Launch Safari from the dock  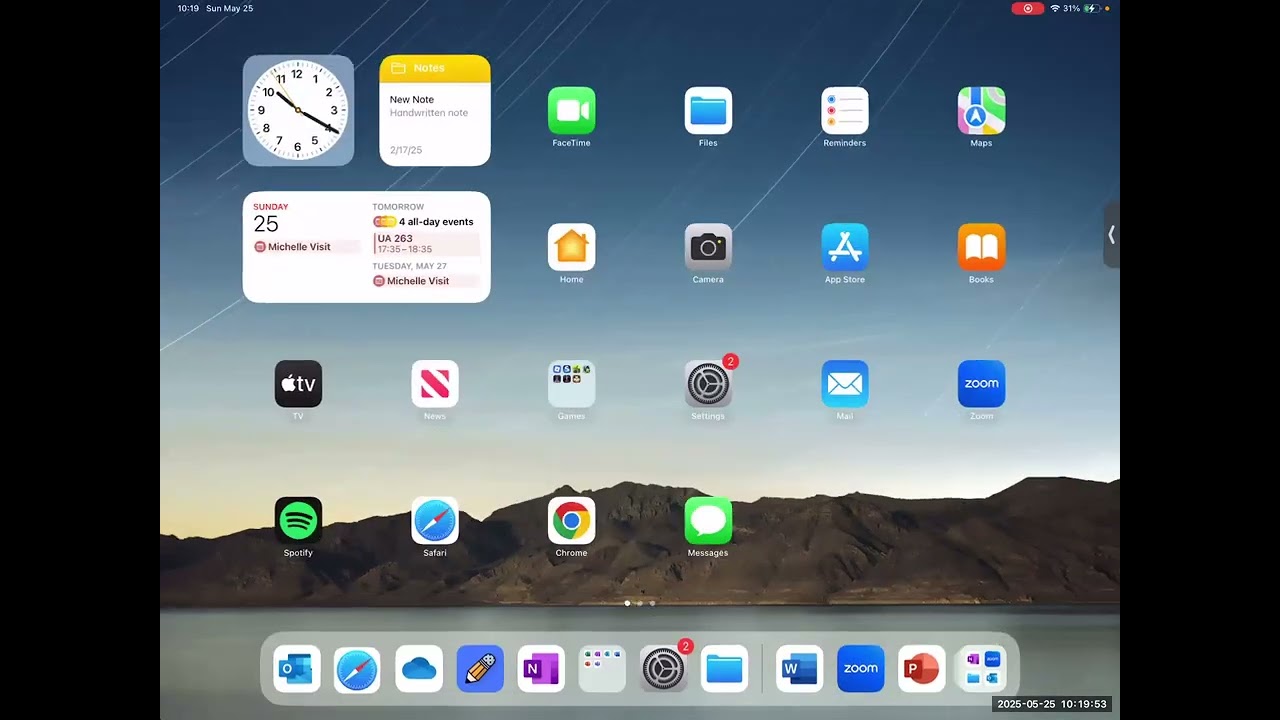357,669
